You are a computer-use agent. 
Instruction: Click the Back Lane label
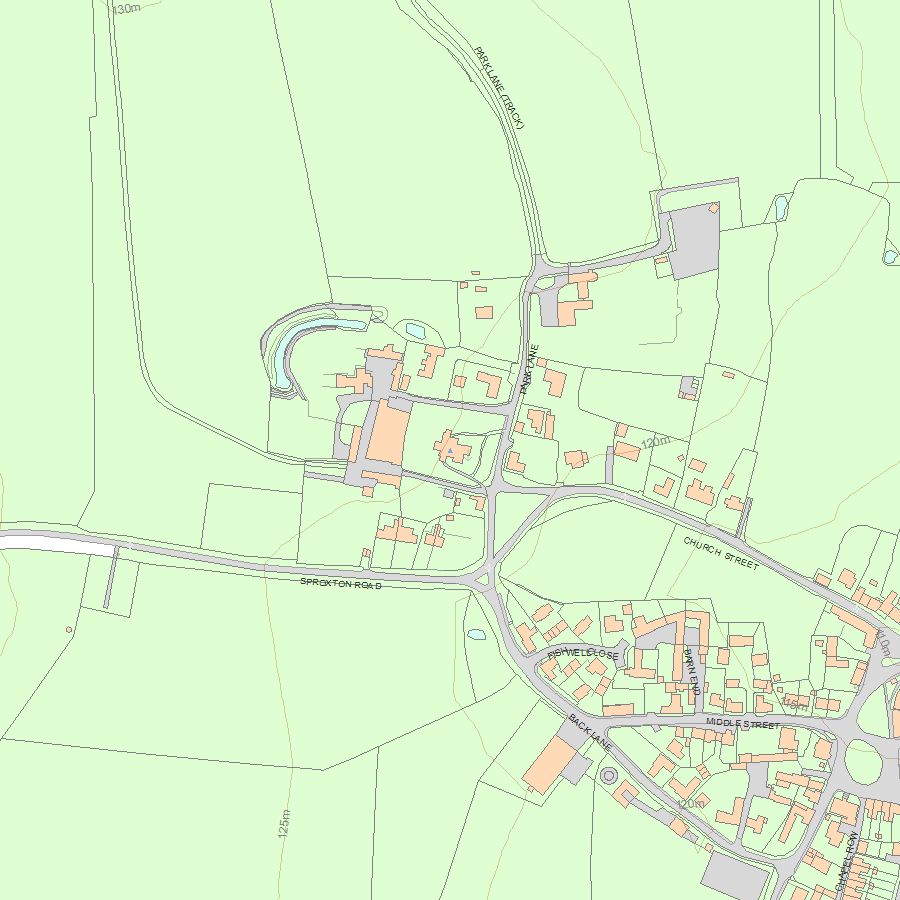[x=590, y=732]
